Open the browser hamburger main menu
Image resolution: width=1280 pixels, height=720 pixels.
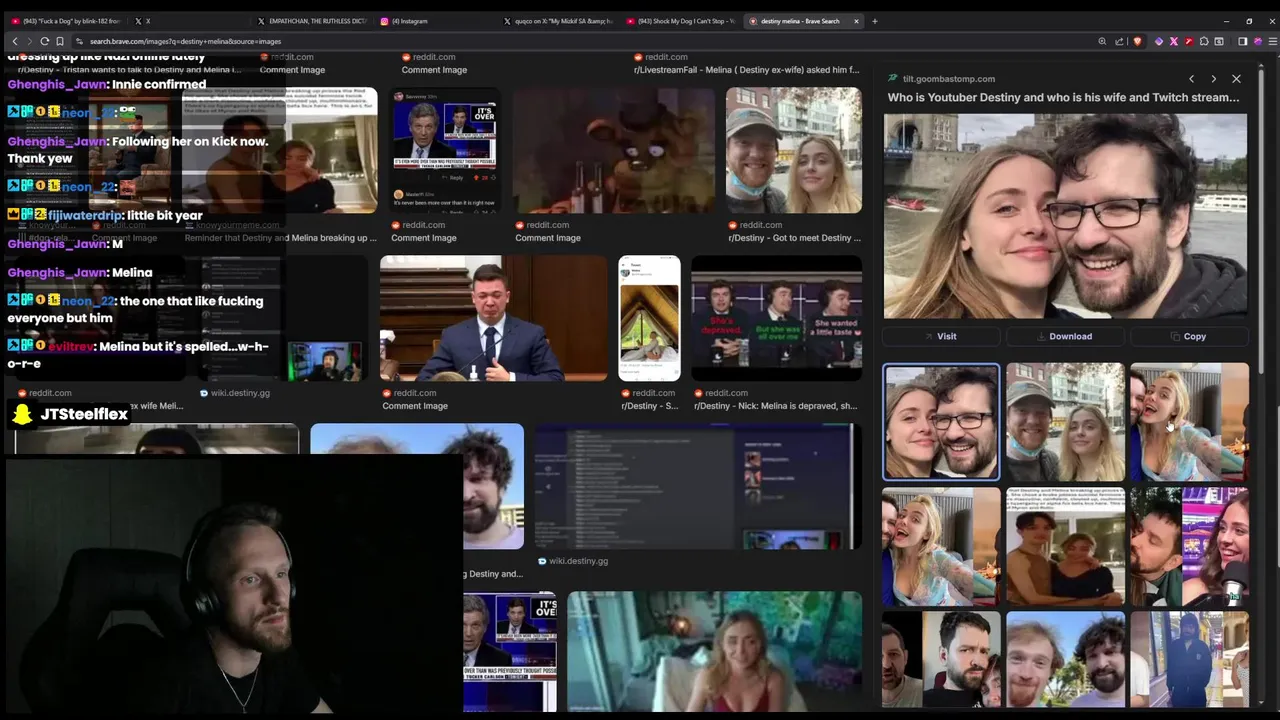coord(1272,41)
